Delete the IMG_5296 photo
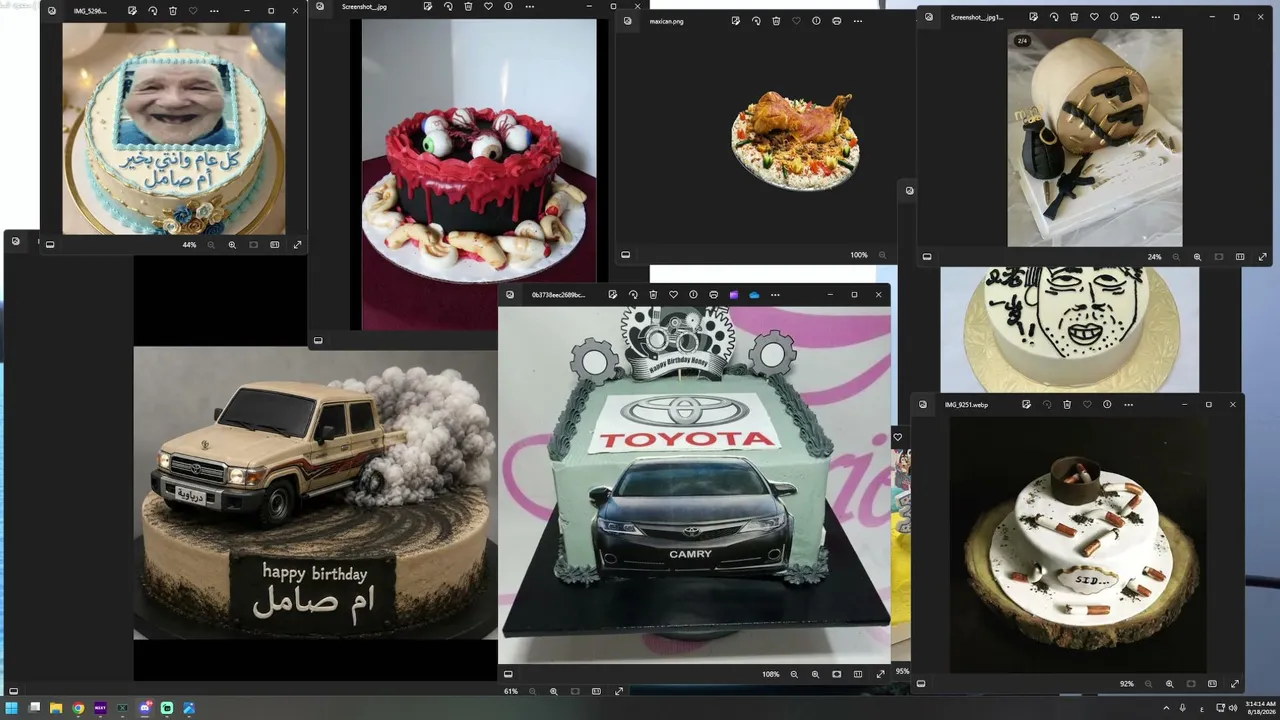This screenshot has height=720, width=1280. point(173,11)
